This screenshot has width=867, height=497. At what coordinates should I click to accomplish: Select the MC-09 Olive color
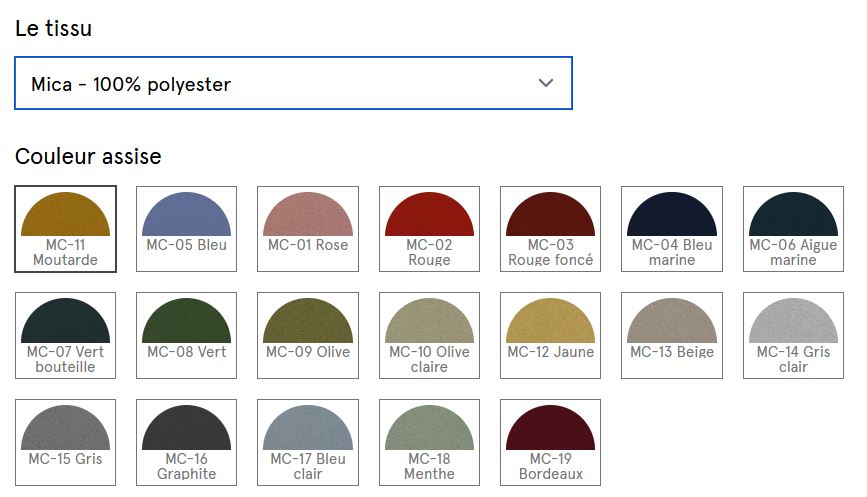(307, 335)
